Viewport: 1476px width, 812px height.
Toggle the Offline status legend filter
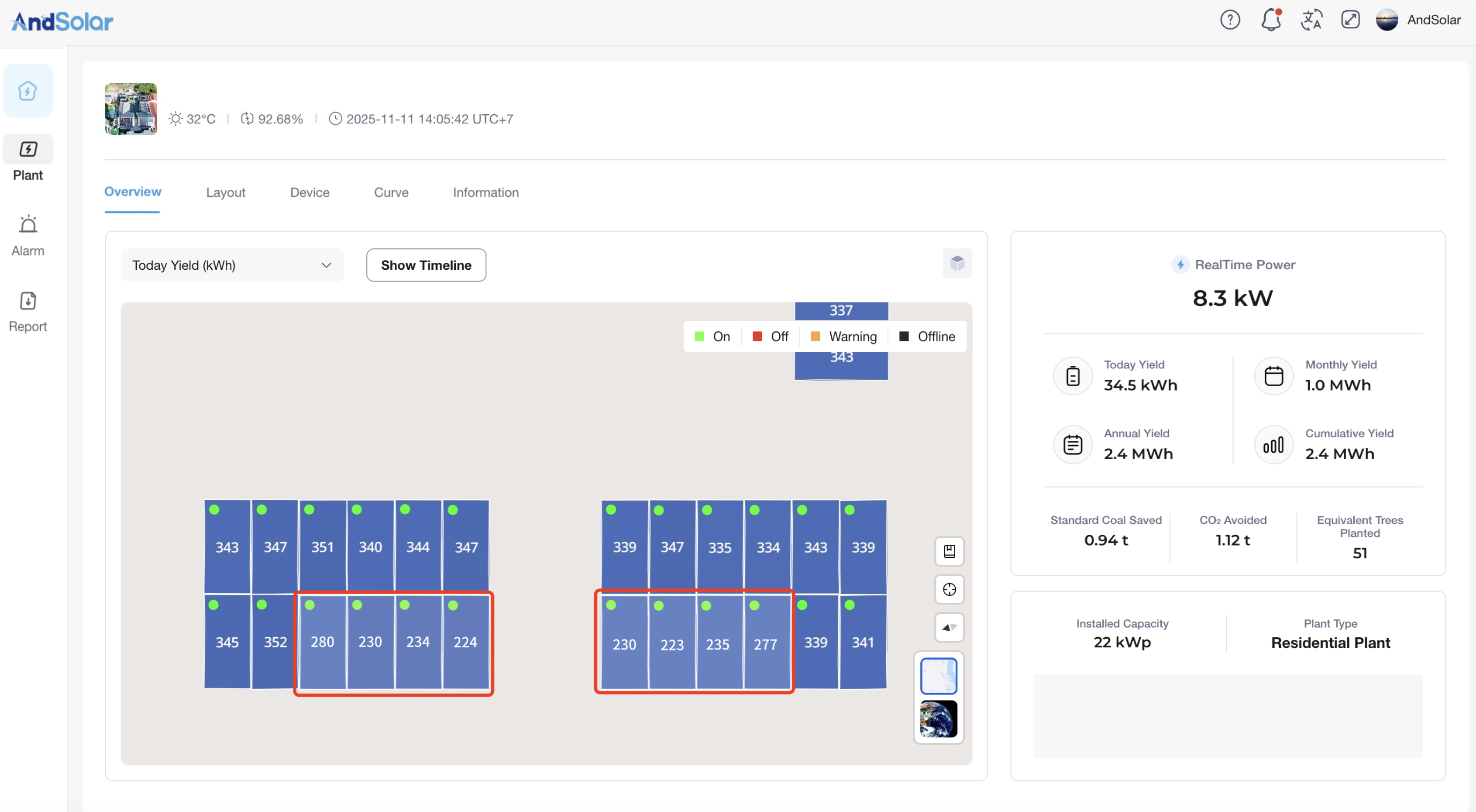[x=927, y=336]
